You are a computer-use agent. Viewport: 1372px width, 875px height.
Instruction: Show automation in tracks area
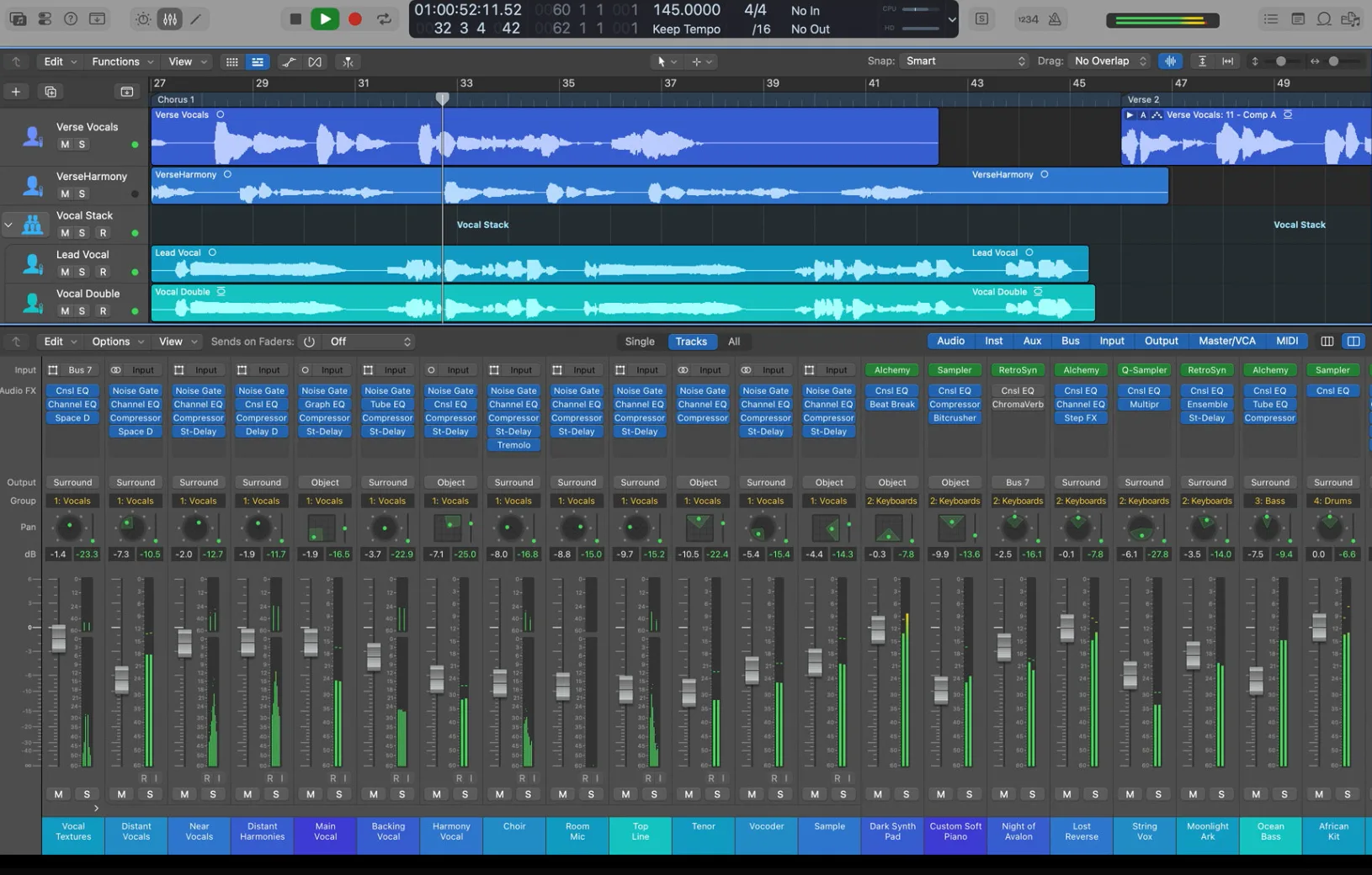[x=289, y=61]
